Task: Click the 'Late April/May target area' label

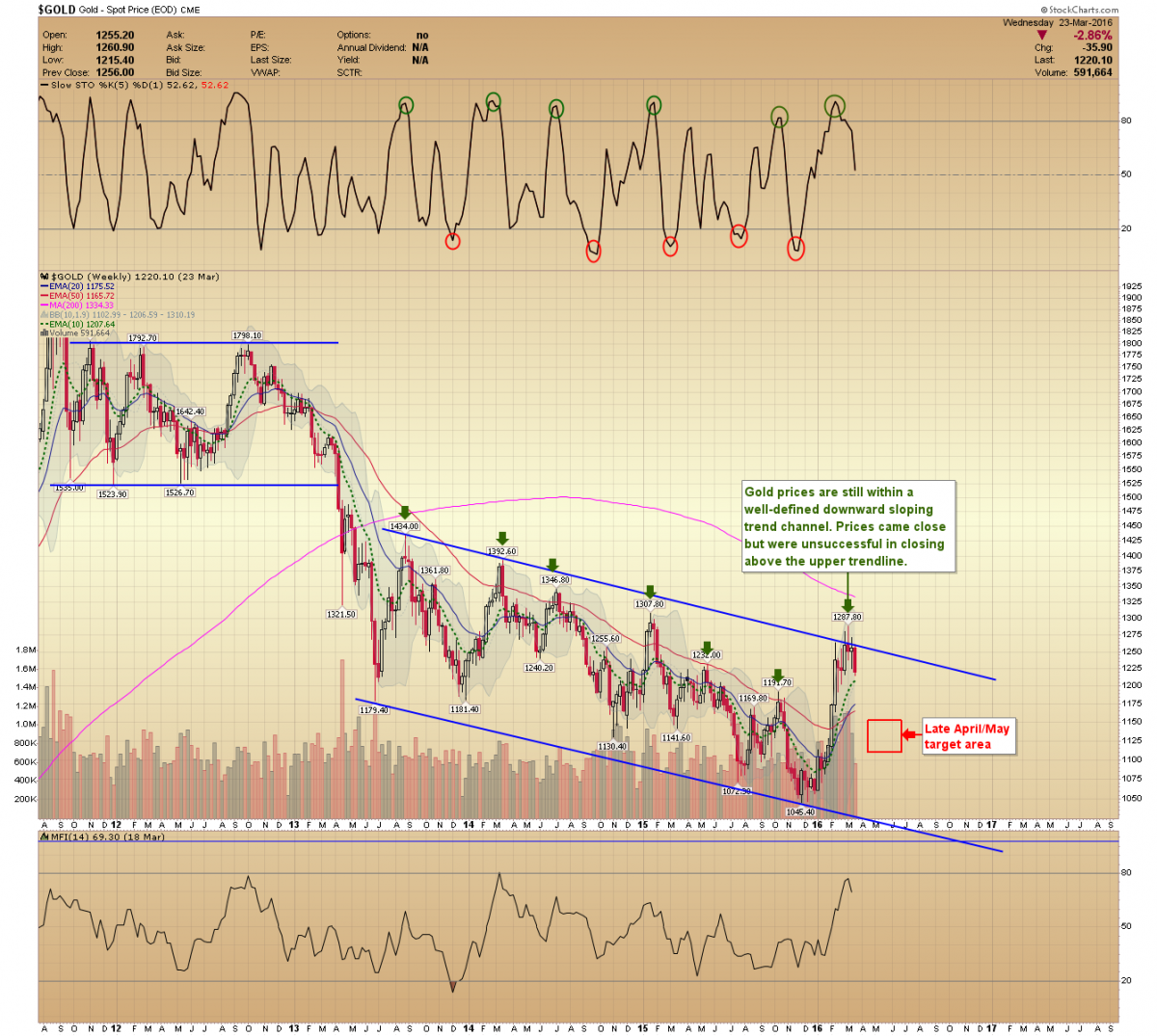Action: pos(967,736)
